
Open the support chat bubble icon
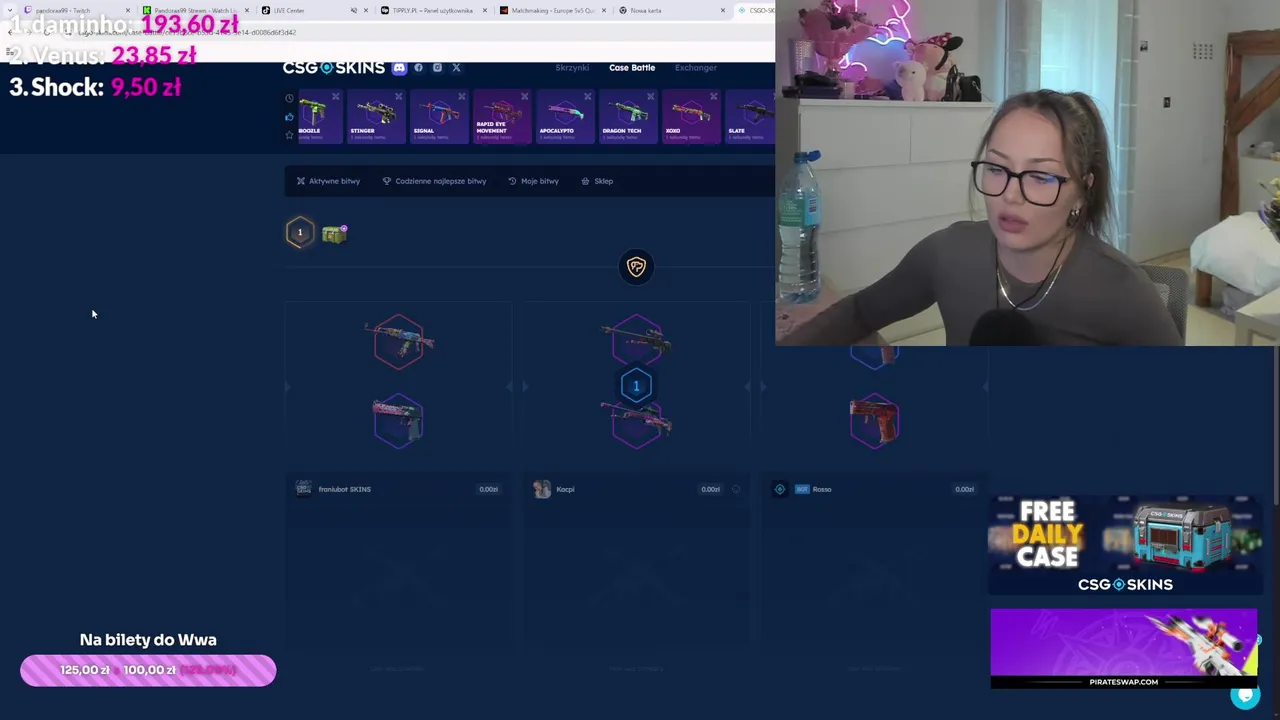click(x=1245, y=695)
